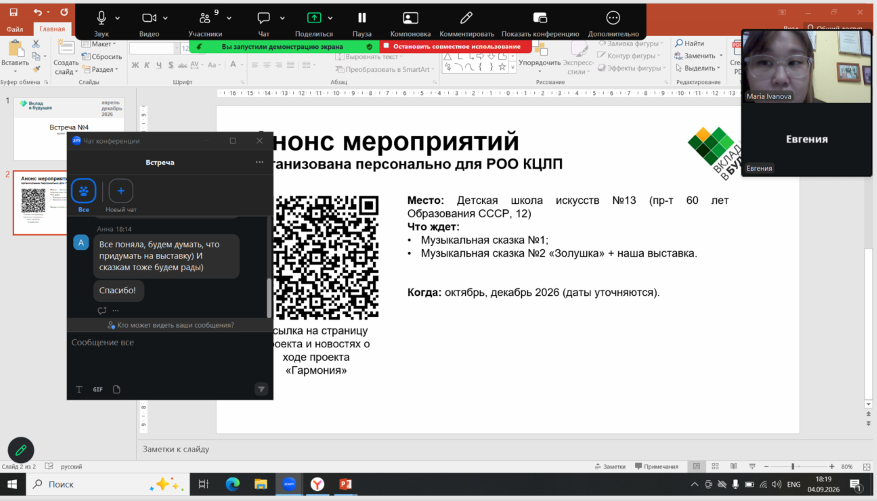The width and height of the screenshot is (877, 501).
Task: Click Вставить paste button
Action: click(x=15, y=55)
